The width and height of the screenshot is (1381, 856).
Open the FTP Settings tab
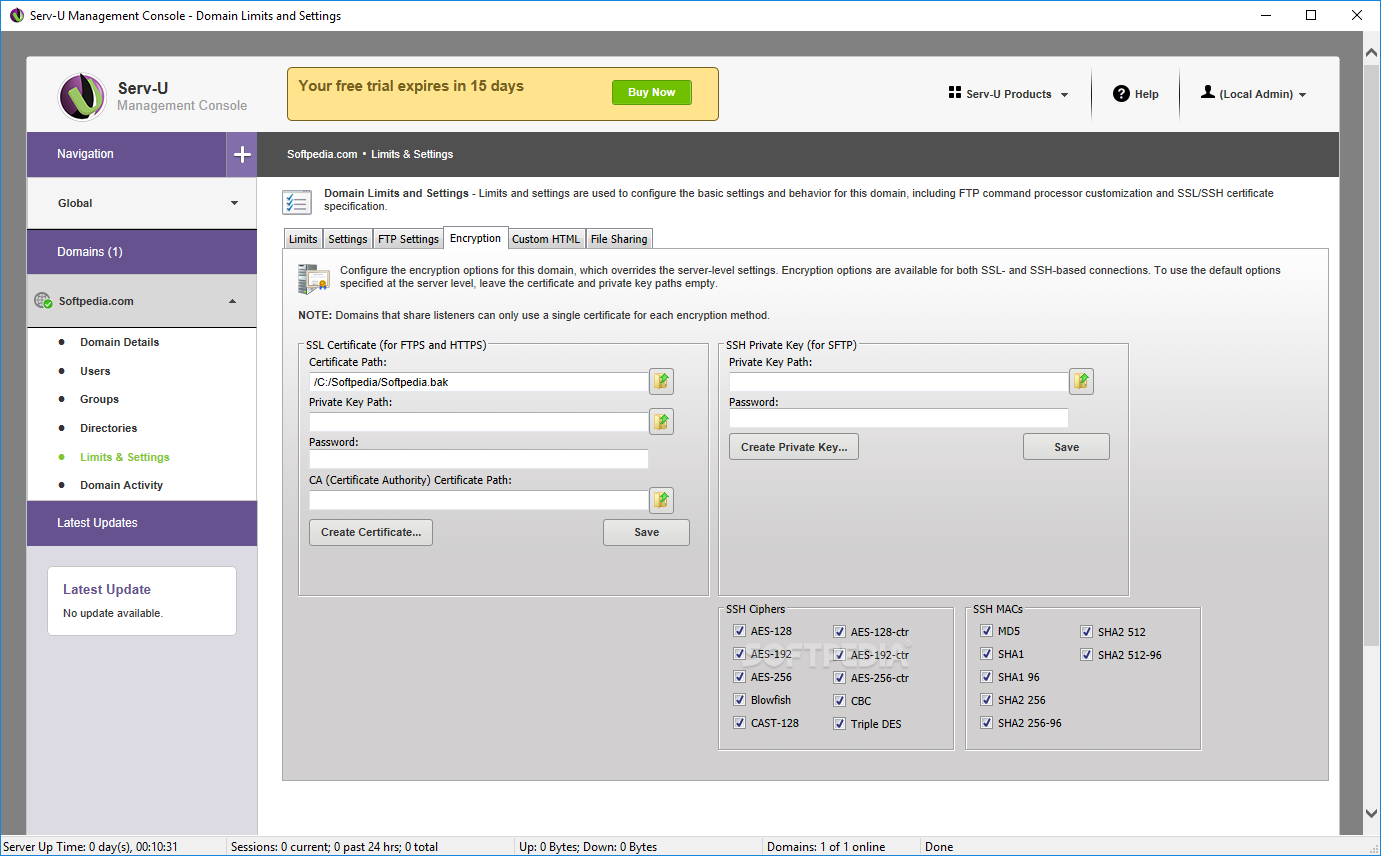pyautogui.click(x=408, y=239)
